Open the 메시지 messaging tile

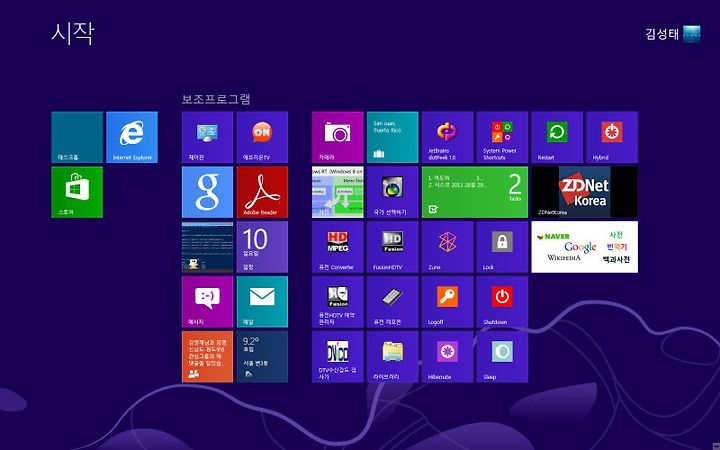208,302
